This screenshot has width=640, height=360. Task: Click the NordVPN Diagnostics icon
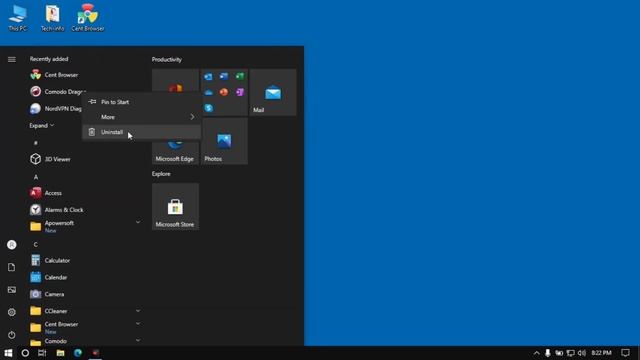pyautogui.click(x=36, y=109)
